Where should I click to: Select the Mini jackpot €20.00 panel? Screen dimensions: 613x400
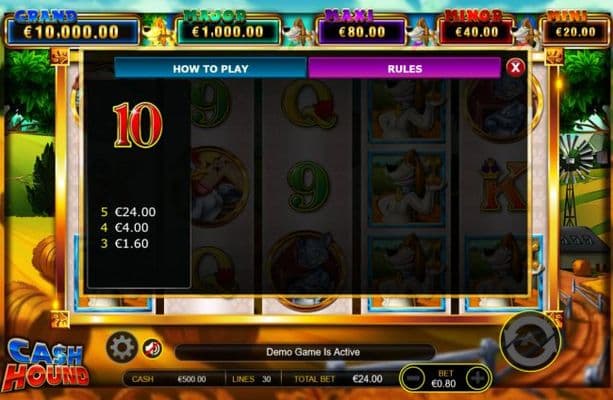point(575,31)
